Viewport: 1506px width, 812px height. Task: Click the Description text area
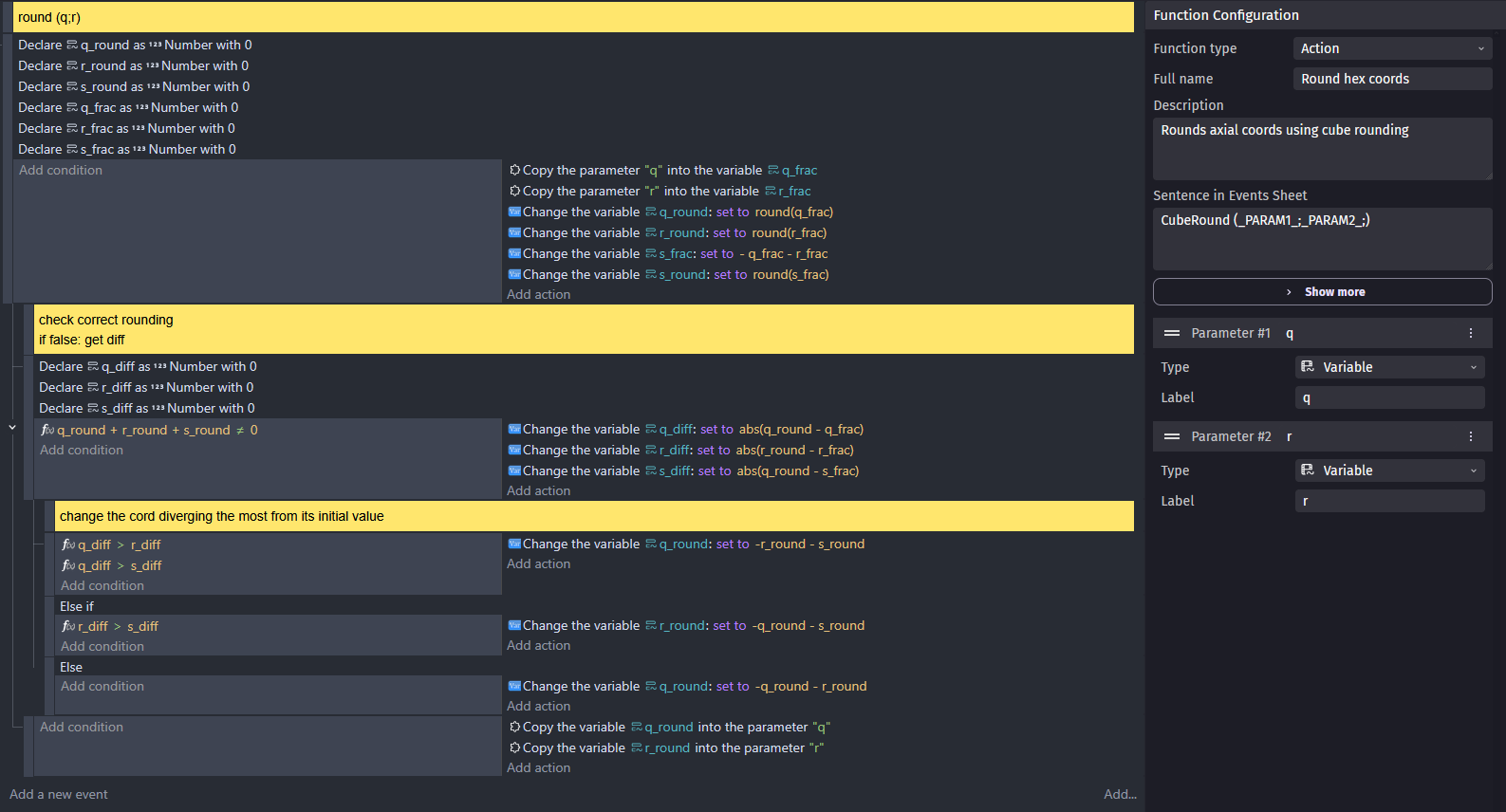click(1322, 148)
